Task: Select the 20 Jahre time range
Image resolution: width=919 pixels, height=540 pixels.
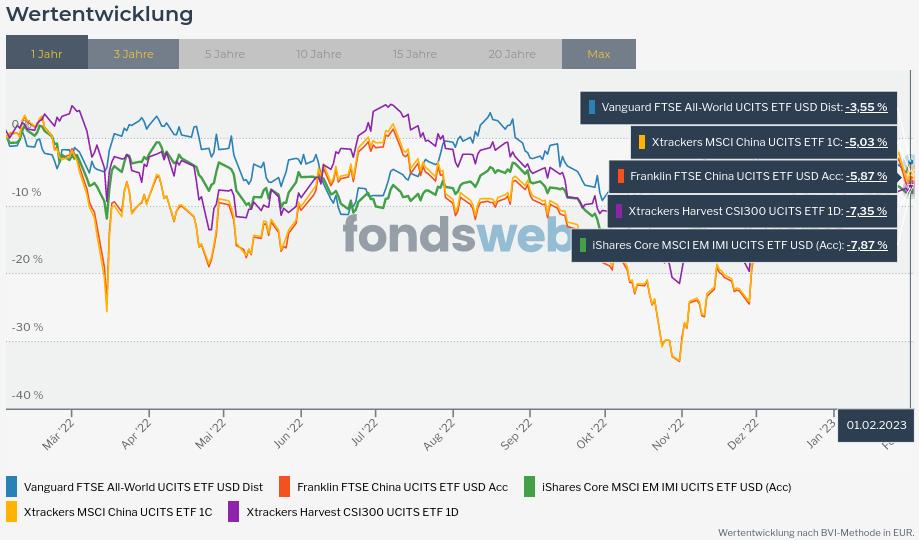Action: (512, 54)
